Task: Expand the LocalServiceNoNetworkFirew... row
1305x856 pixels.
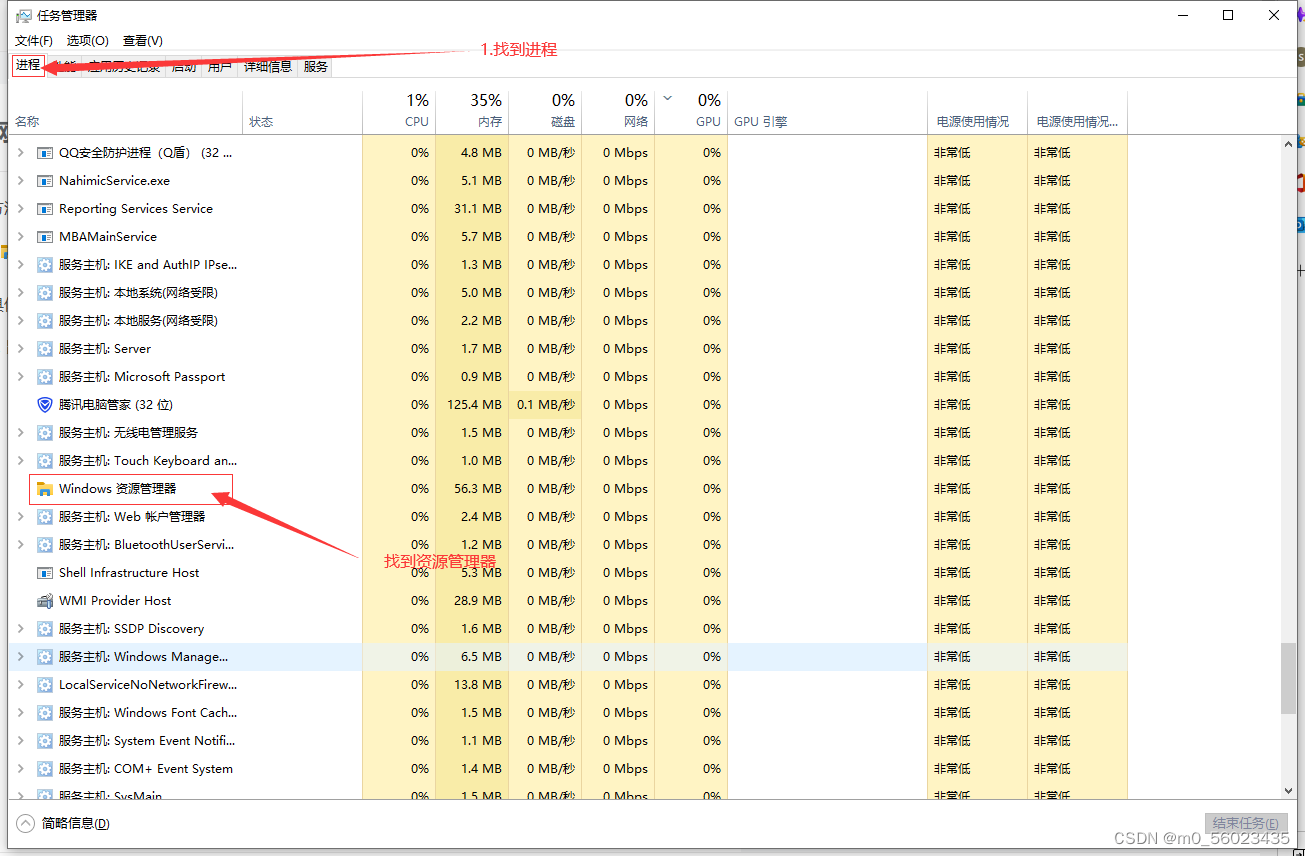Action: tap(21, 685)
